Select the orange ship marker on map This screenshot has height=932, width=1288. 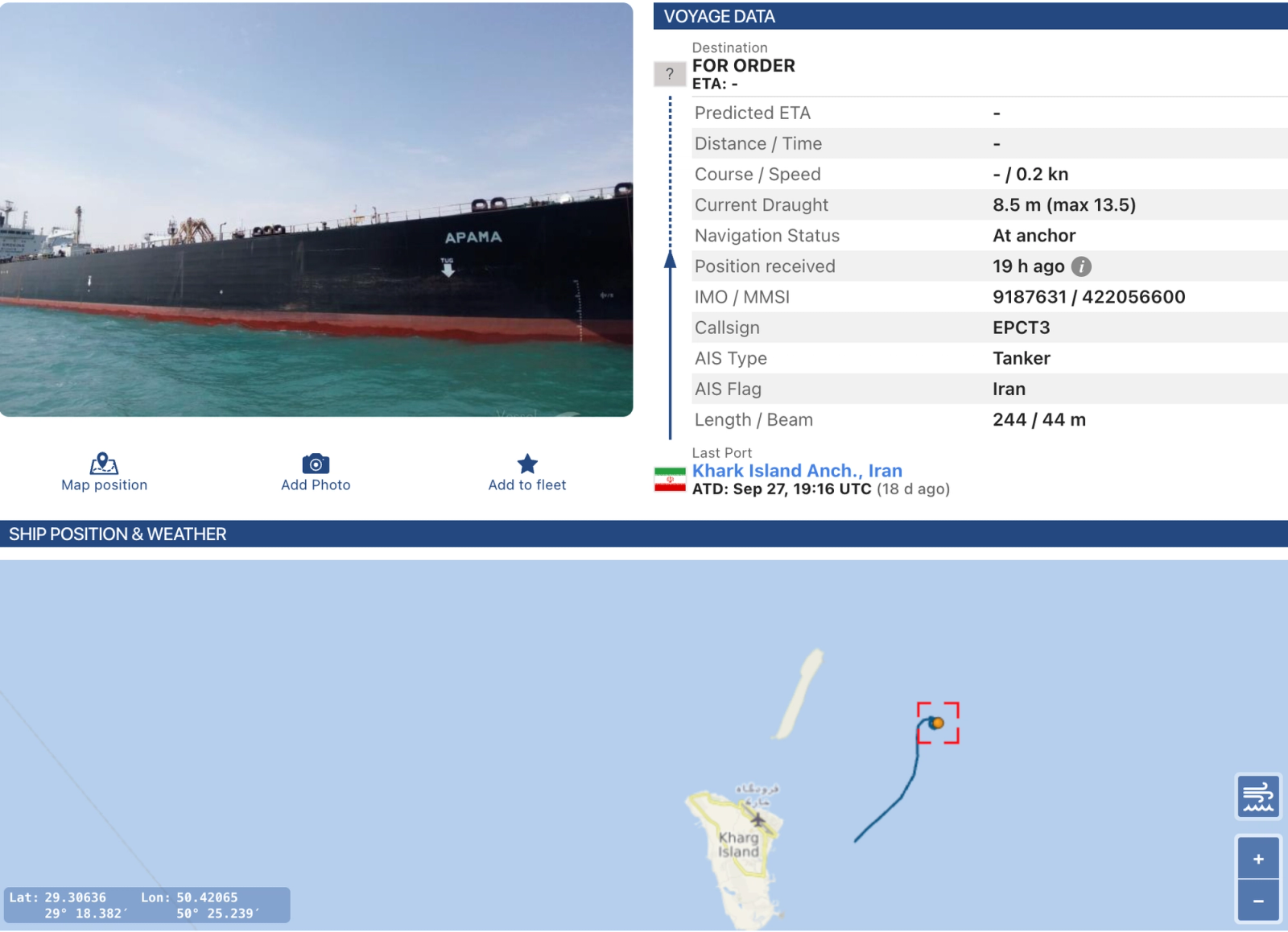(937, 723)
